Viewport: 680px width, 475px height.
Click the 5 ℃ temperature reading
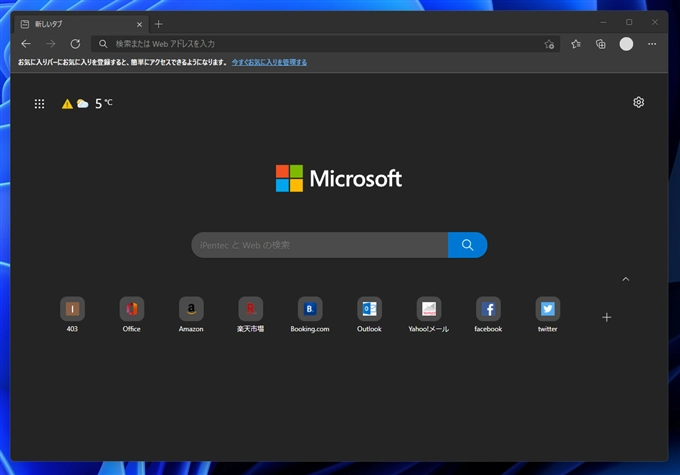coord(104,103)
